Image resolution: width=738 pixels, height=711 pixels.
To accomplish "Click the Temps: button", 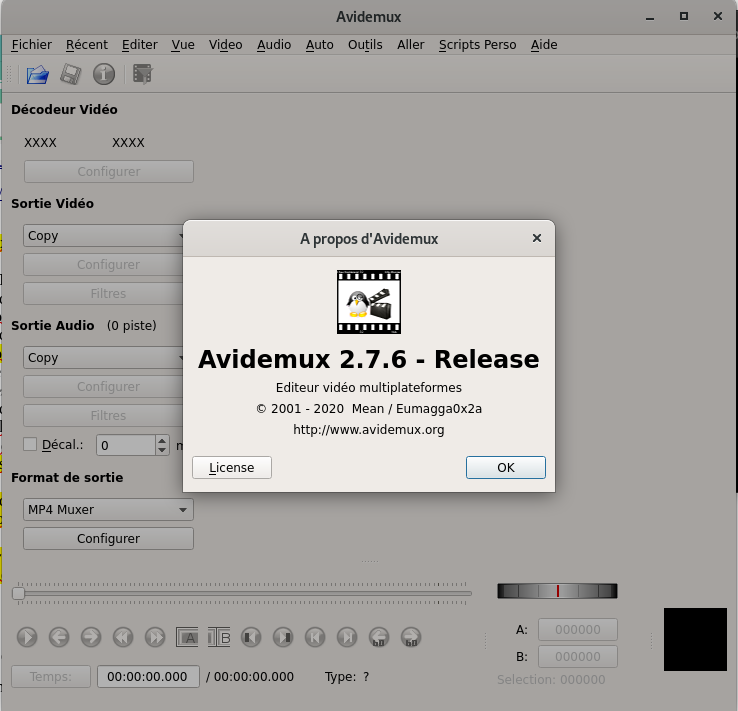I will [51, 677].
